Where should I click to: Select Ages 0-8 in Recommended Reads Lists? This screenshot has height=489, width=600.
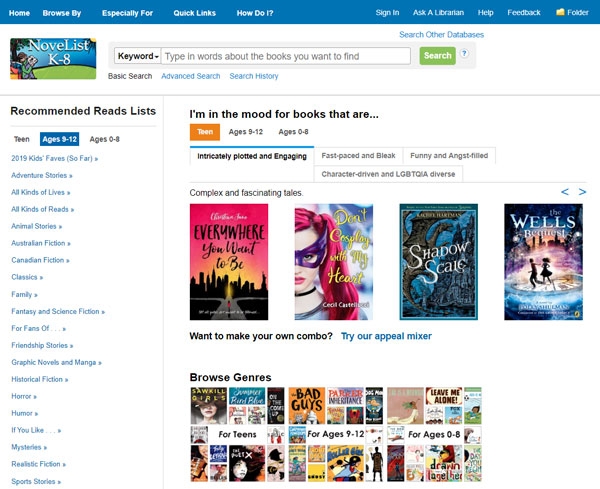coord(104,139)
